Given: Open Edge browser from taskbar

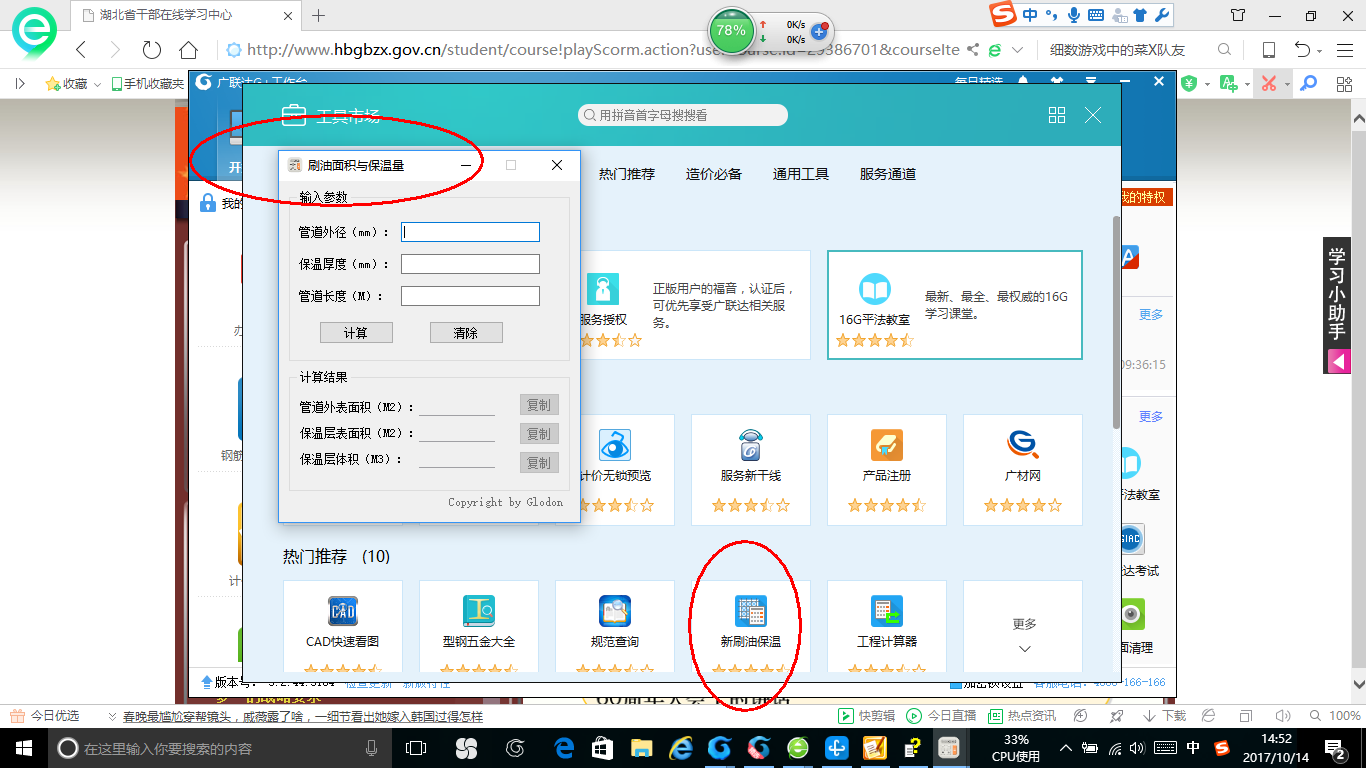Looking at the screenshot, I should pyautogui.click(x=565, y=748).
